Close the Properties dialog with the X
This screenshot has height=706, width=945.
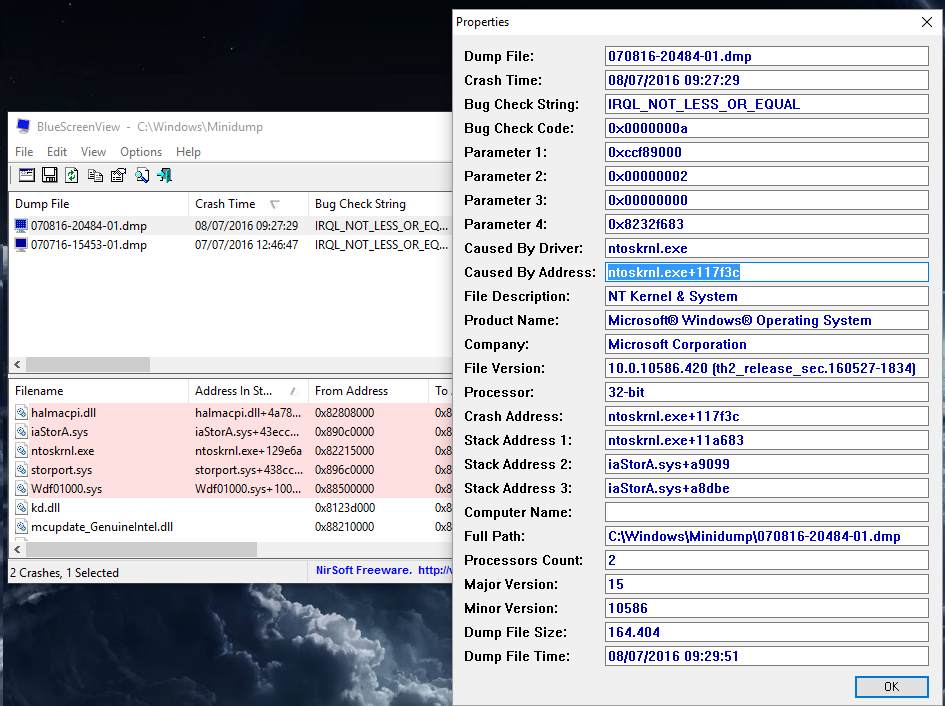927,22
